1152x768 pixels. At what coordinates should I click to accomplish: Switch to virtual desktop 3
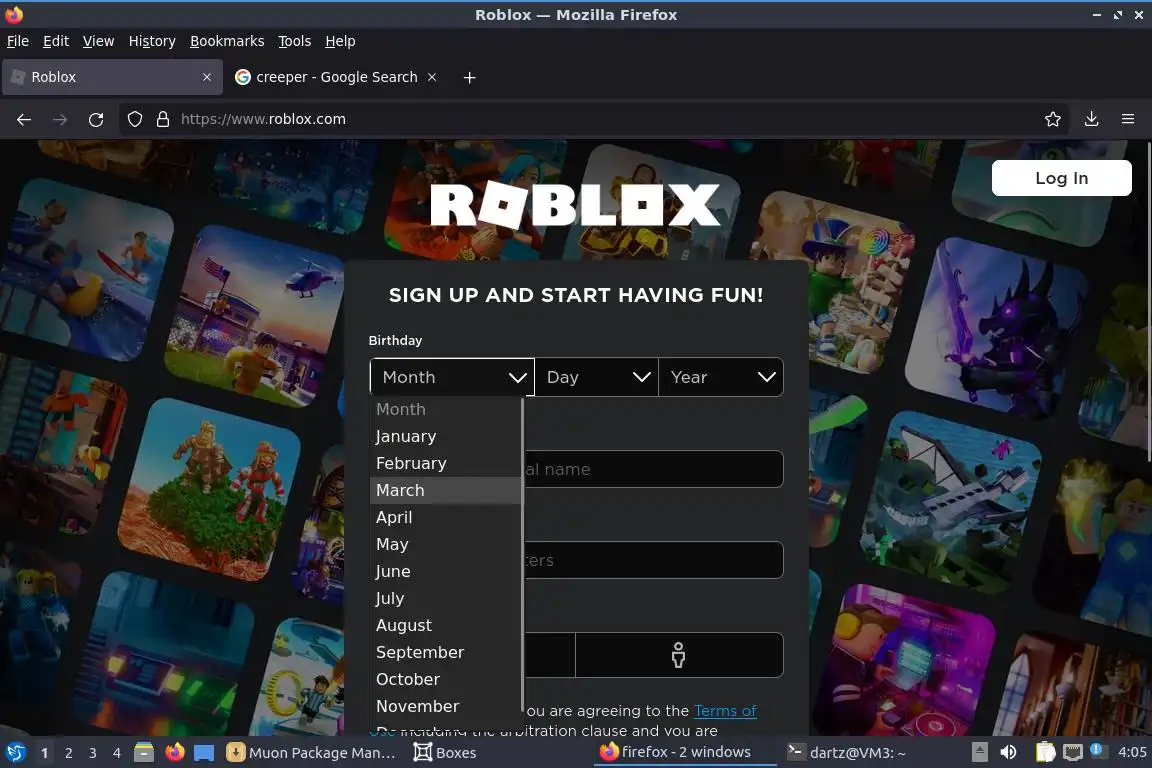click(93, 753)
